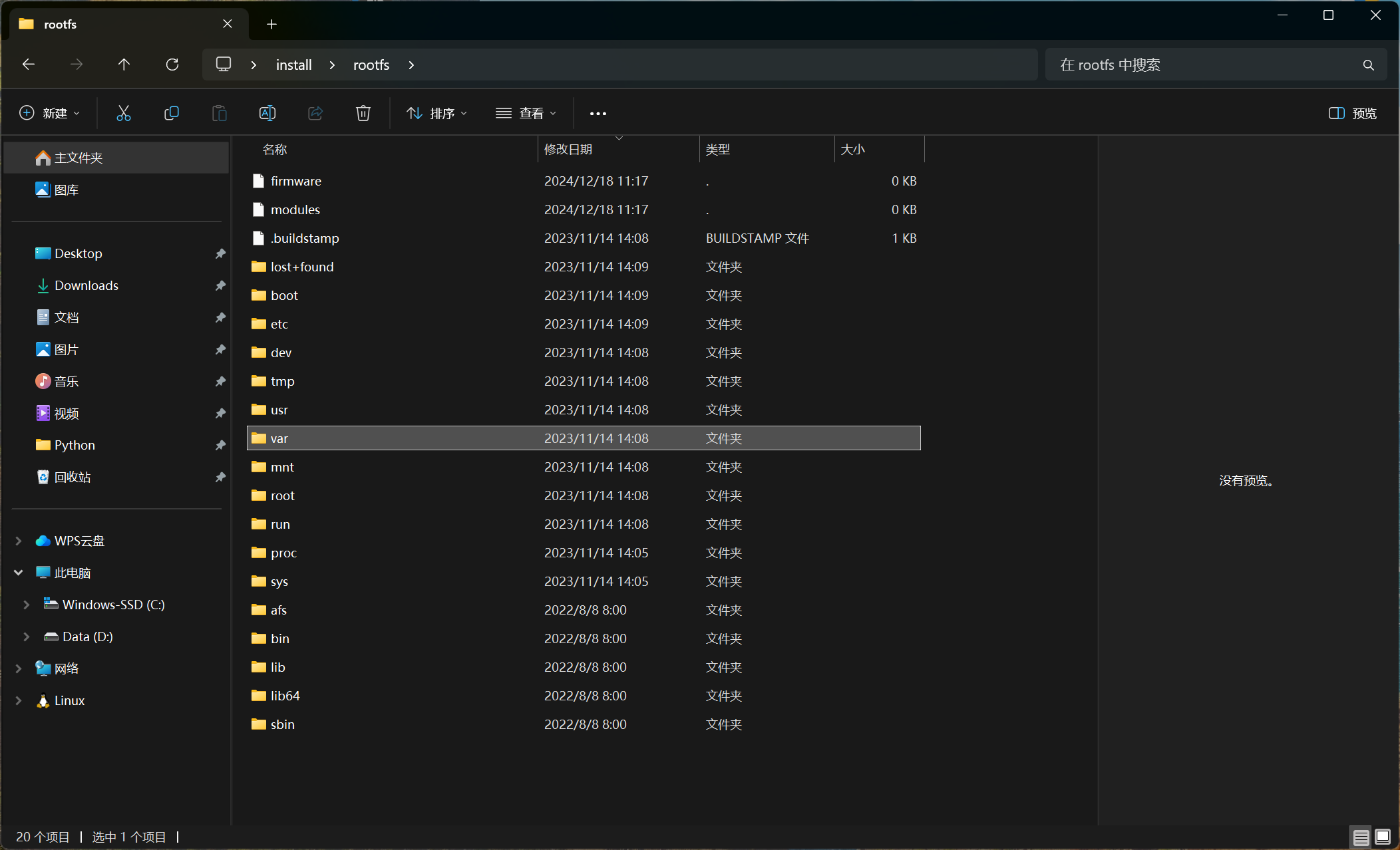The width and height of the screenshot is (1400, 850).
Task: Click the Share icon in toolbar
Action: click(315, 113)
